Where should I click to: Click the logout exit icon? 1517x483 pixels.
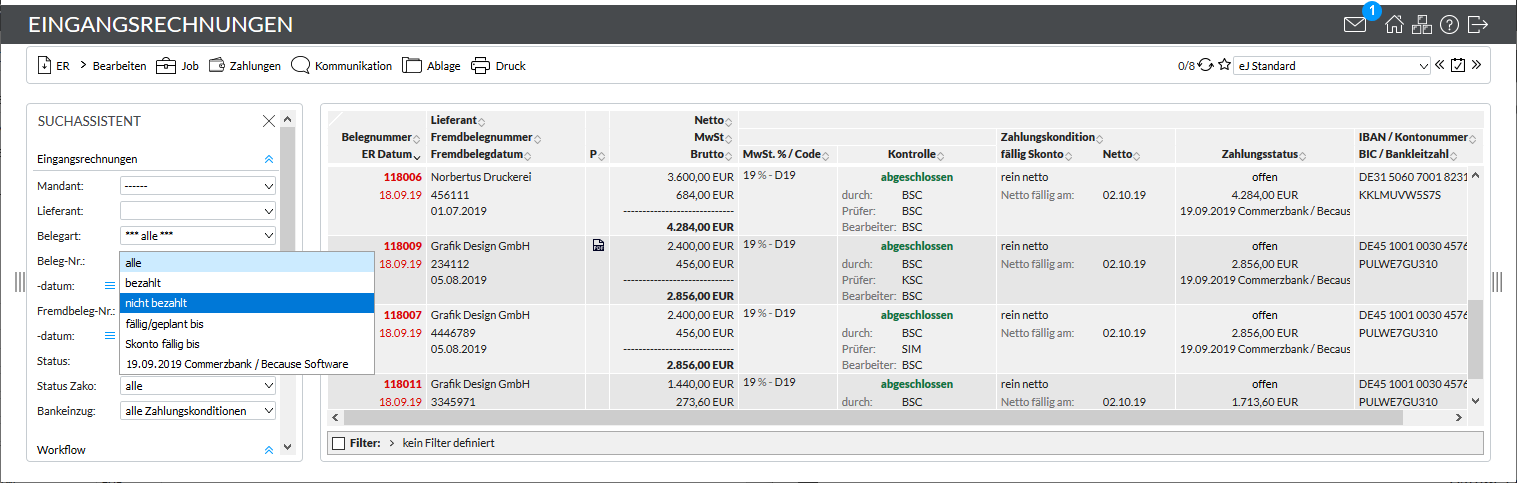1478,25
